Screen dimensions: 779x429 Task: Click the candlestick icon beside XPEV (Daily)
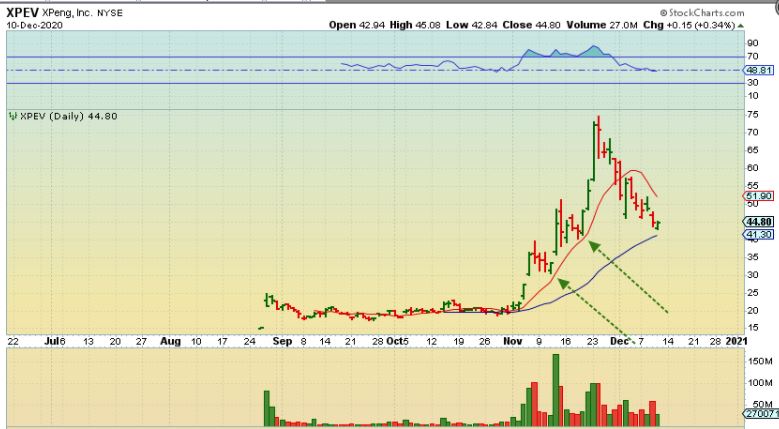point(13,116)
